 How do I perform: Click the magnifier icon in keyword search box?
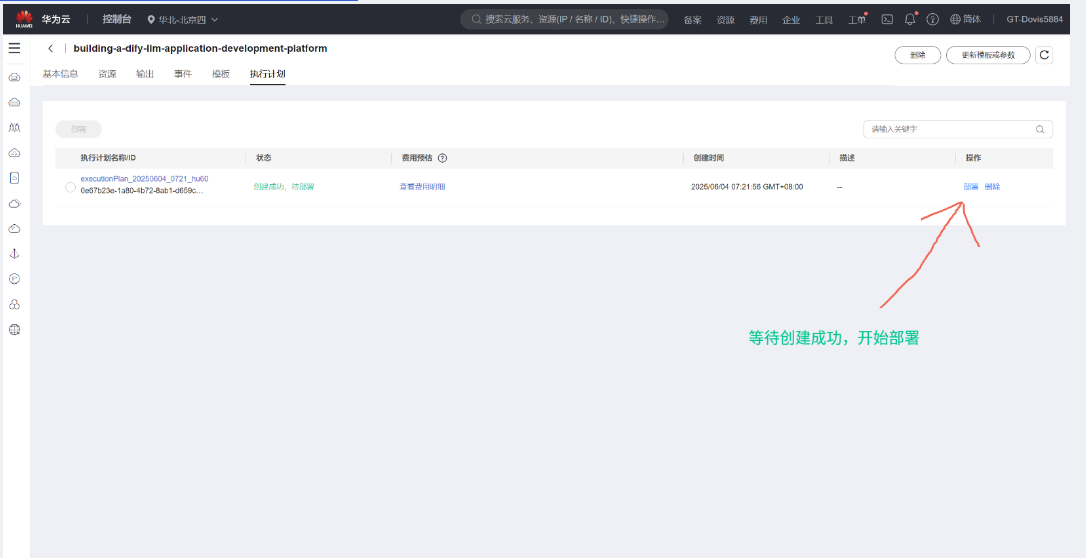1040,129
